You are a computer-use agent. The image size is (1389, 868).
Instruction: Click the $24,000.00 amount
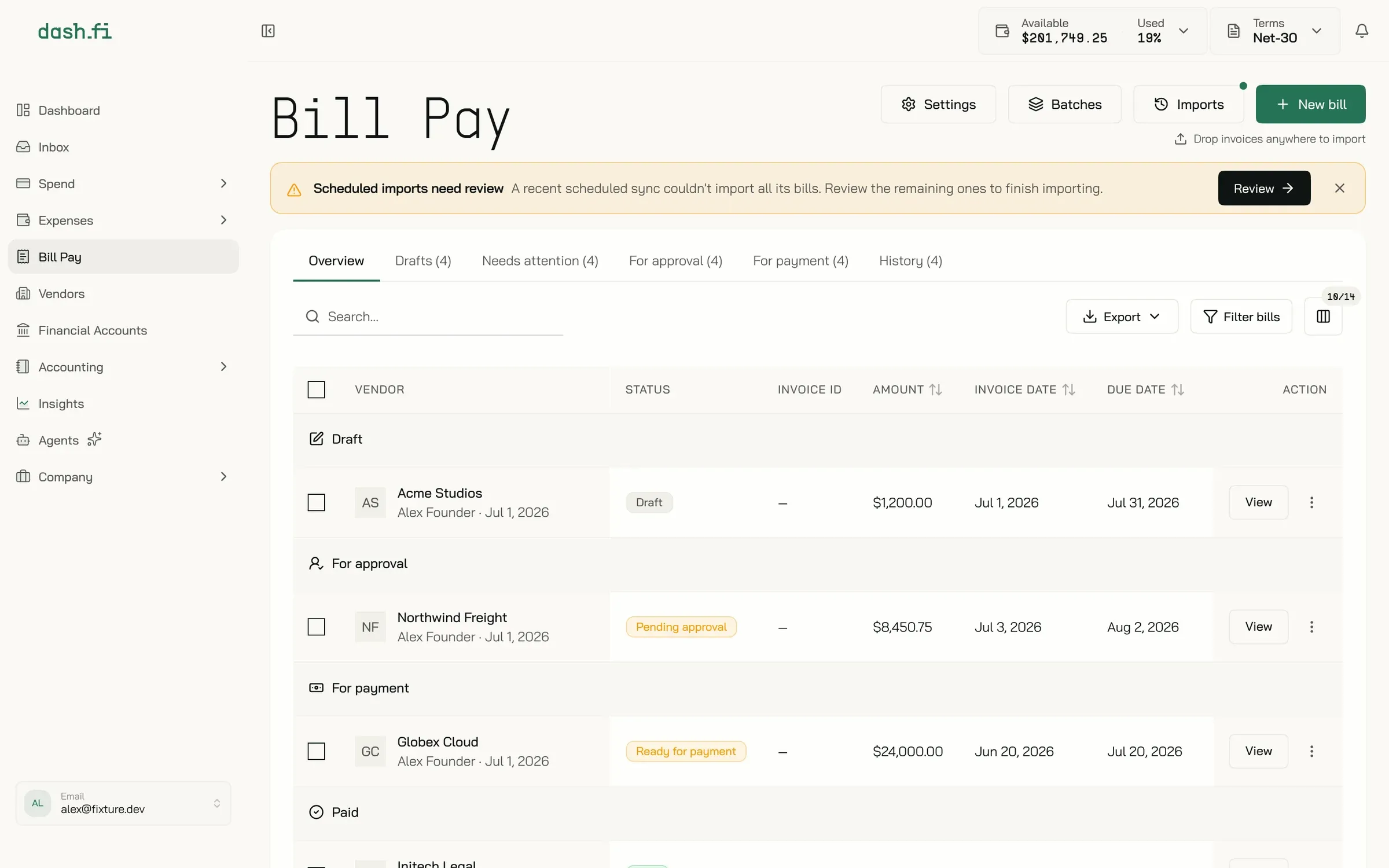pyautogui.click(x=907, y=751)
